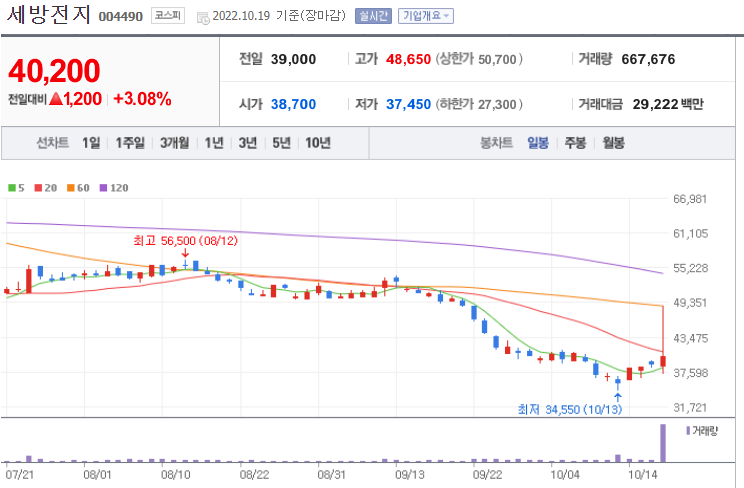
Task: Click the 코스피 market badge
Action: (168, 16)
